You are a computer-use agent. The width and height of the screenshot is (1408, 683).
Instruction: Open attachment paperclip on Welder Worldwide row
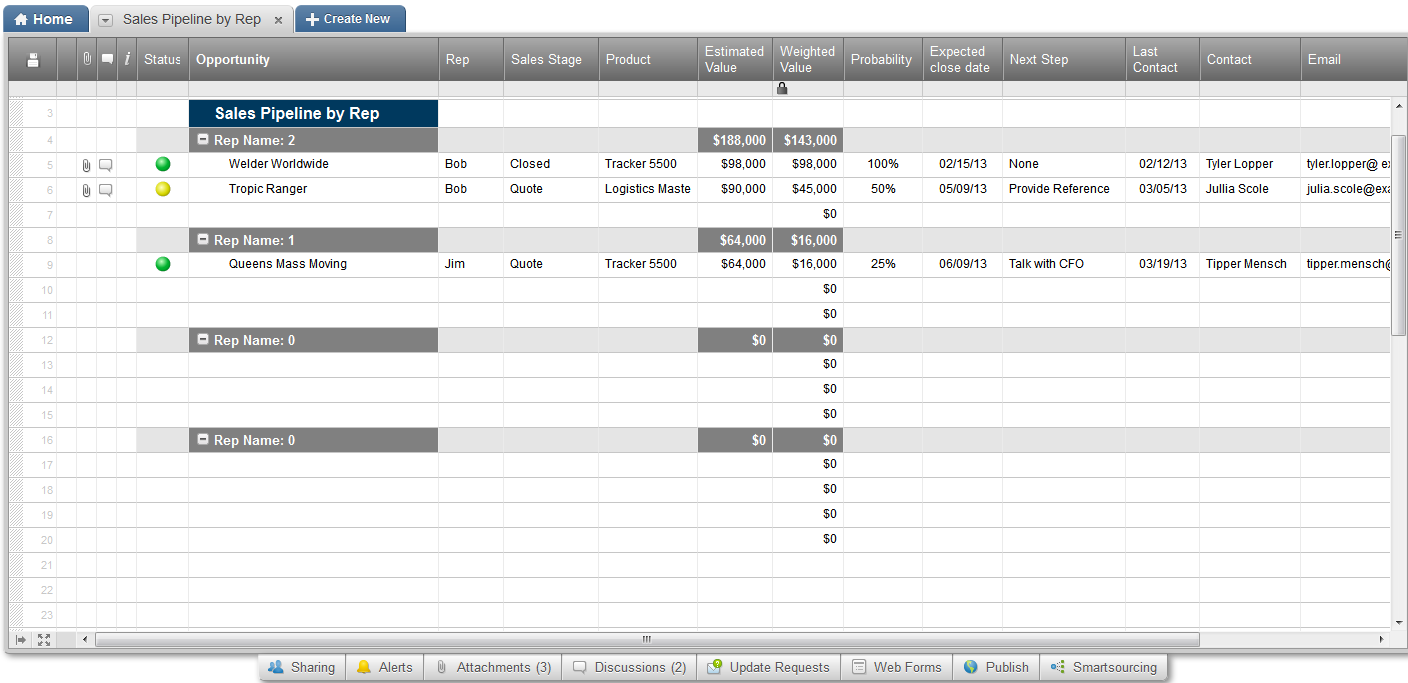[x=87, y=165]
